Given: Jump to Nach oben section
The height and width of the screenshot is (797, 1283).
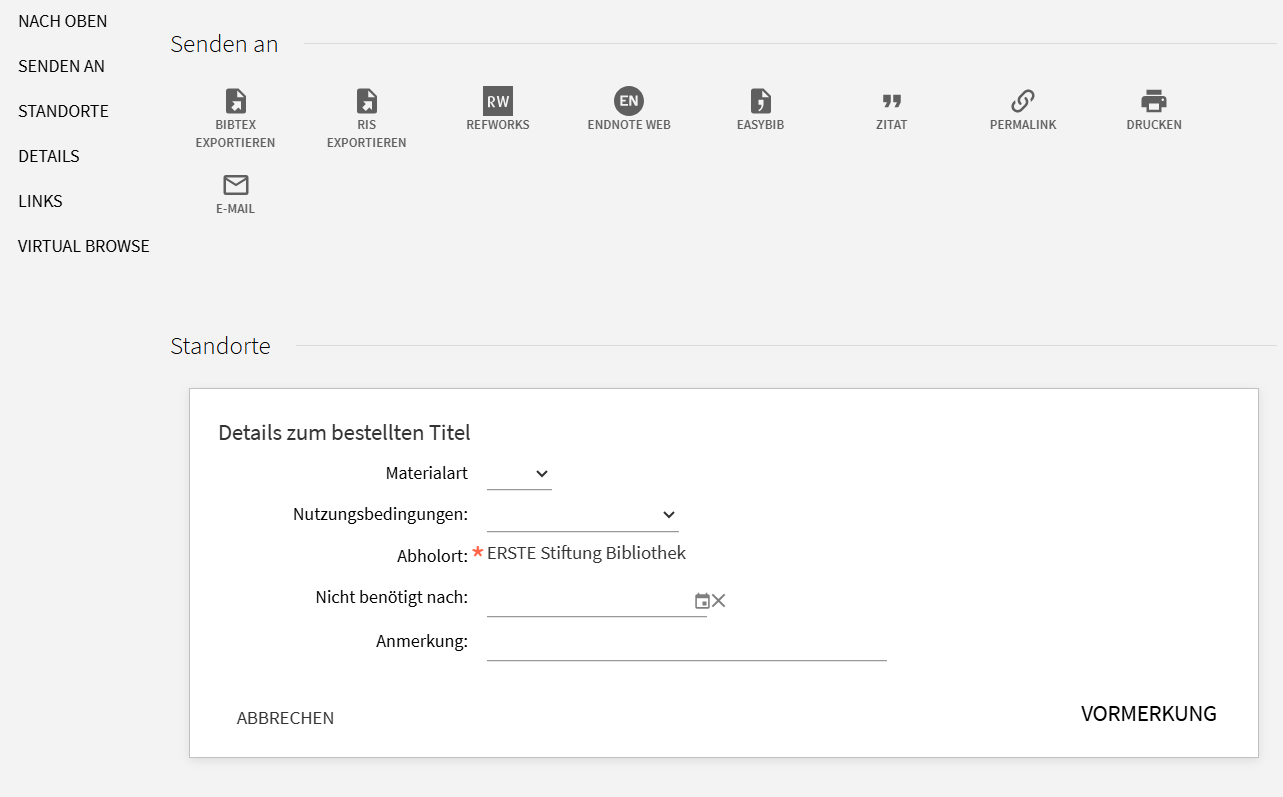Looking at the screenshot, I should click(x=63, y=21).
